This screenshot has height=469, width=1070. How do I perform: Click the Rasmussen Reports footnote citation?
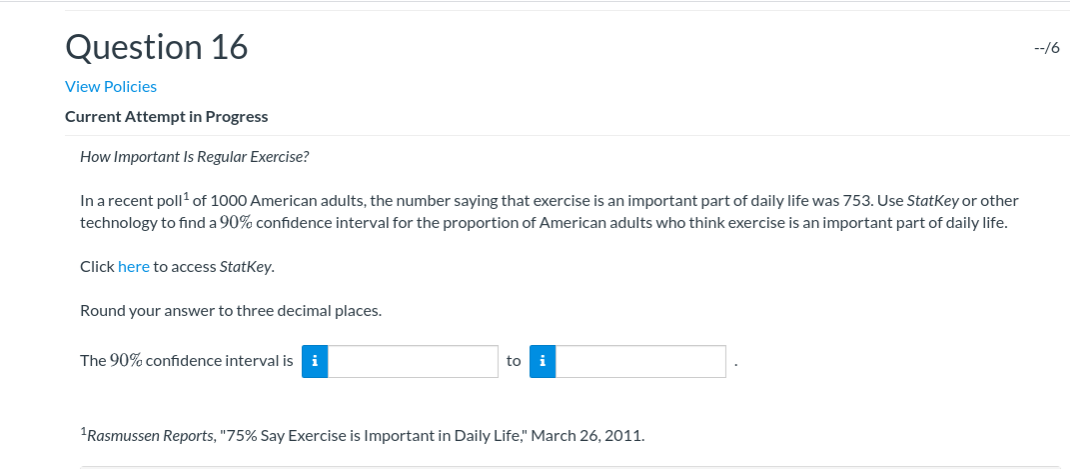coord(365,436)
